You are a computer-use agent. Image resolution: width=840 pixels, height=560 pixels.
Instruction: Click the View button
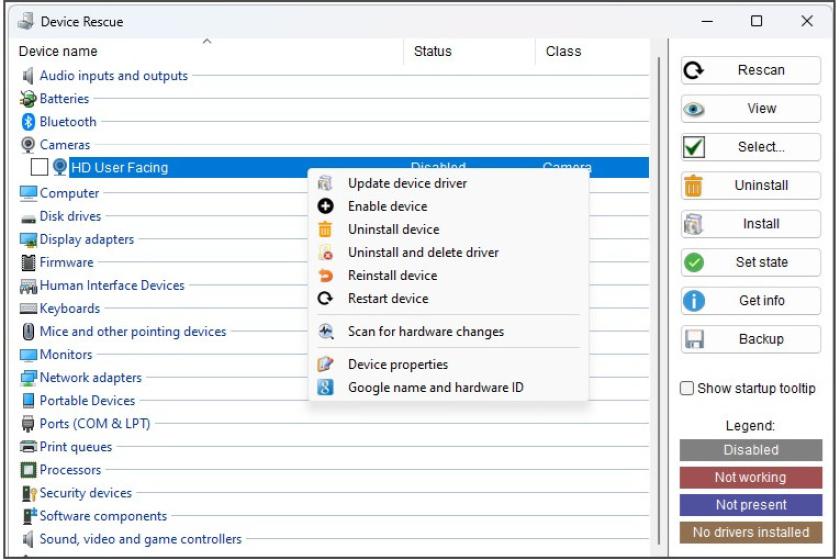coord(751,109)
